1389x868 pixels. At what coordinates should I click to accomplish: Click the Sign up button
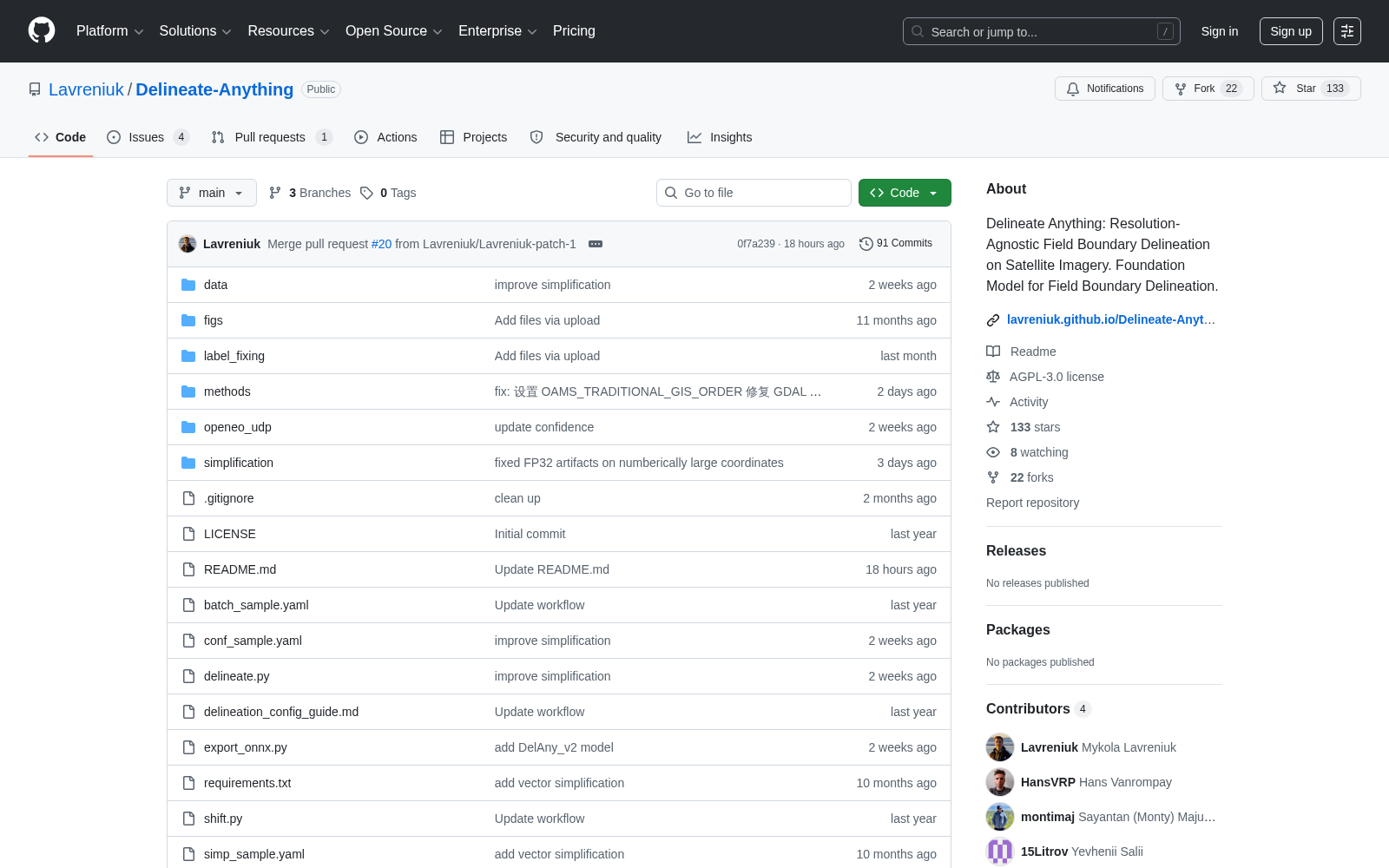tap(1291, 31)
